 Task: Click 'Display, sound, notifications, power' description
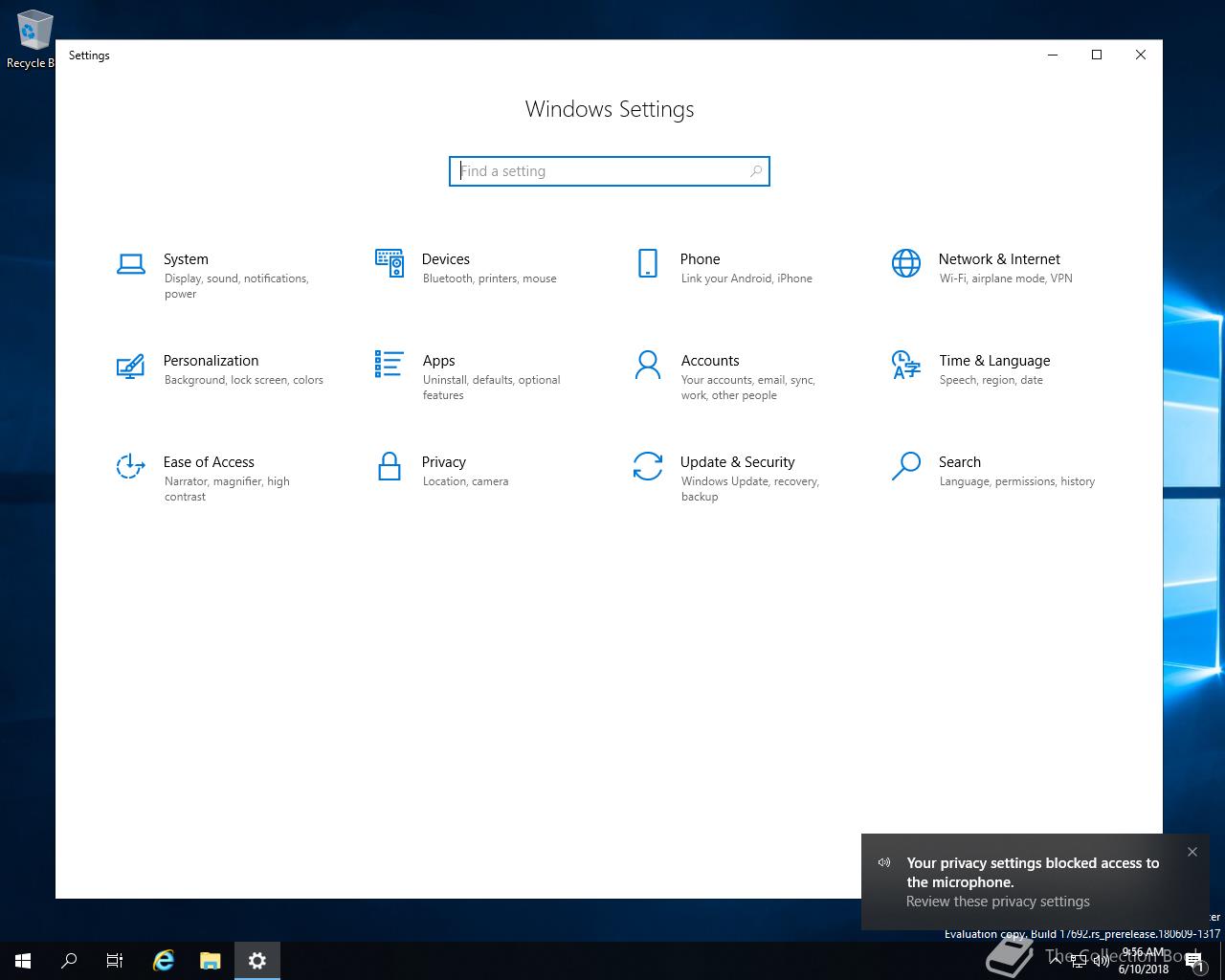point(236,286)
